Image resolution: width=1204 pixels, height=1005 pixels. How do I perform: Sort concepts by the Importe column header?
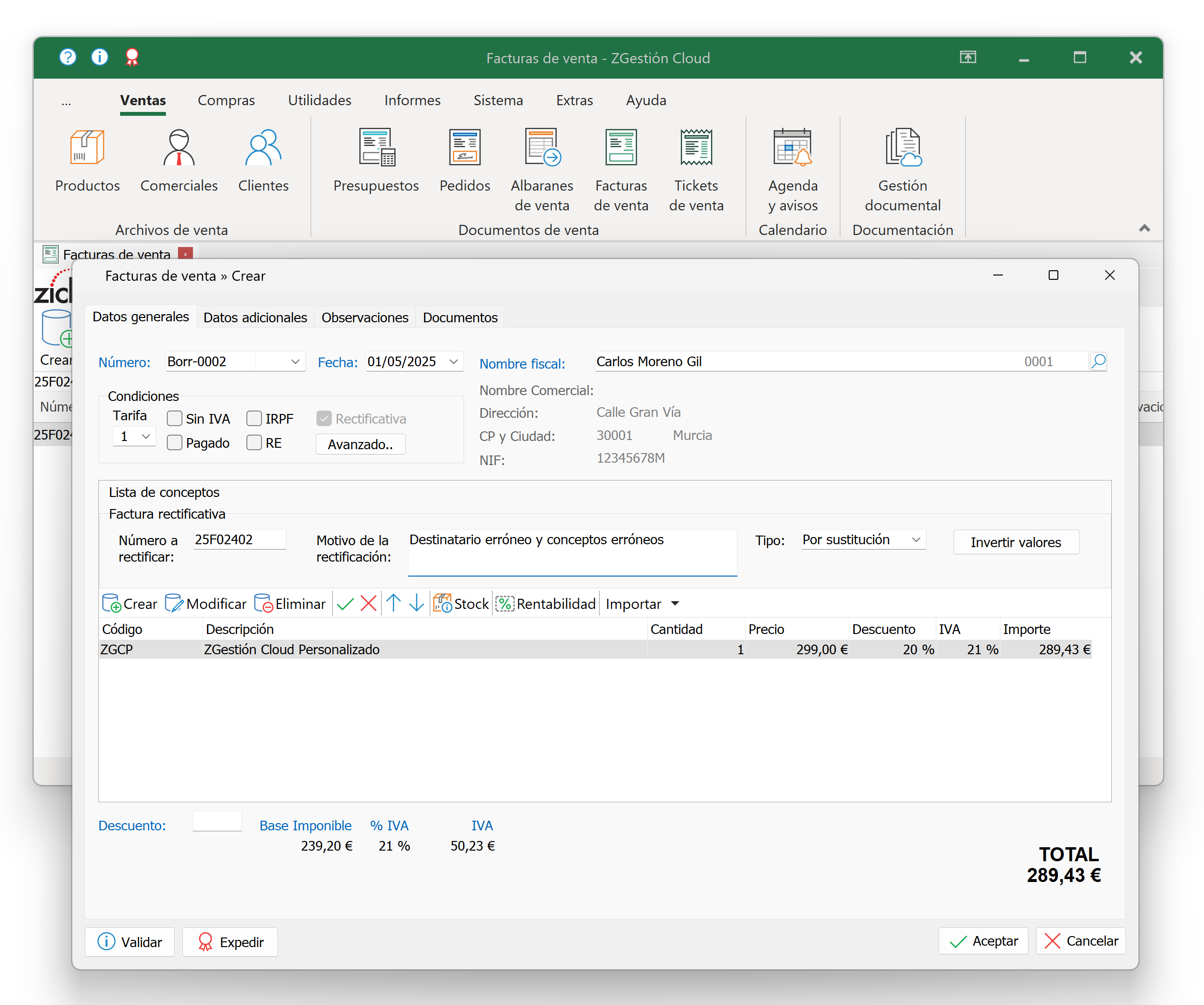tap(1046, 629)
